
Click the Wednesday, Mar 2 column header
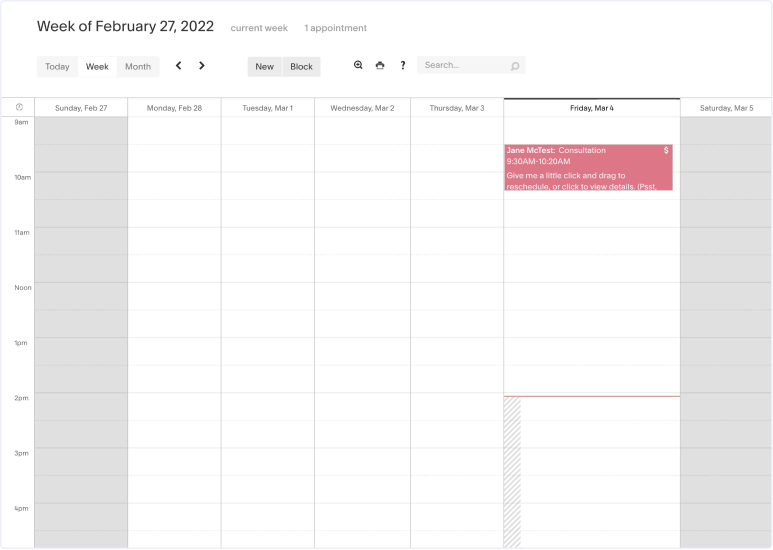(x=362, y=108)
